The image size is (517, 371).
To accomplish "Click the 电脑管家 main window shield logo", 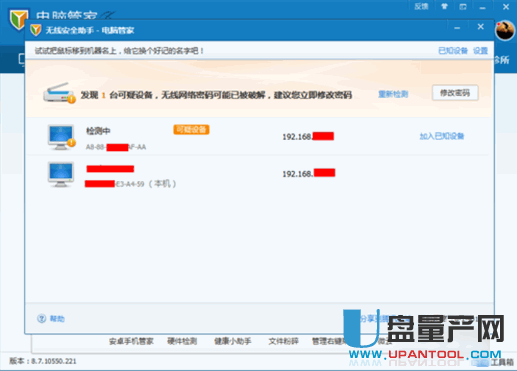I will [x=18, y=19].
